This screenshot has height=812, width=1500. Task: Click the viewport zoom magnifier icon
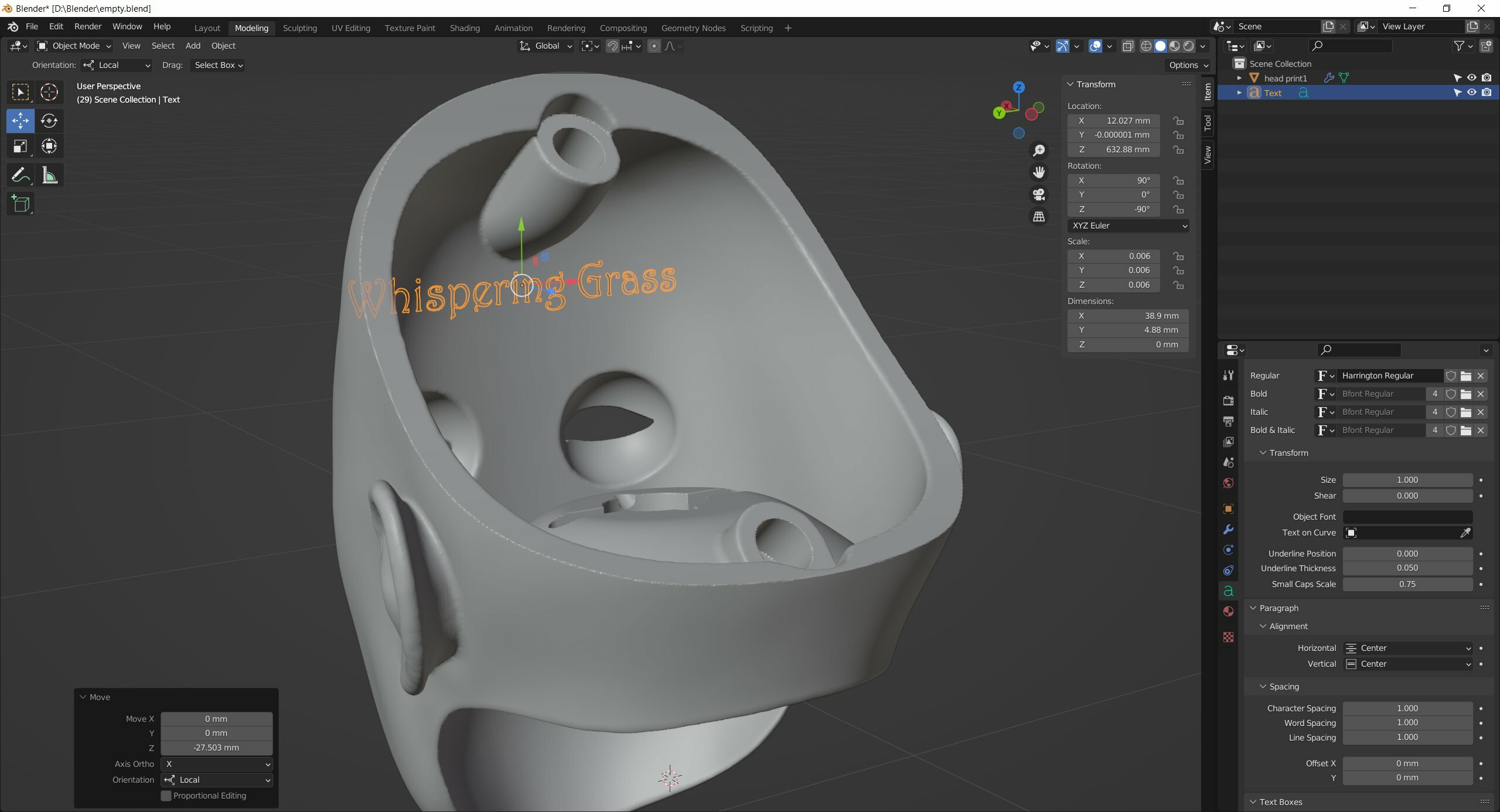pyautogui.click(x=1039, y=151)
